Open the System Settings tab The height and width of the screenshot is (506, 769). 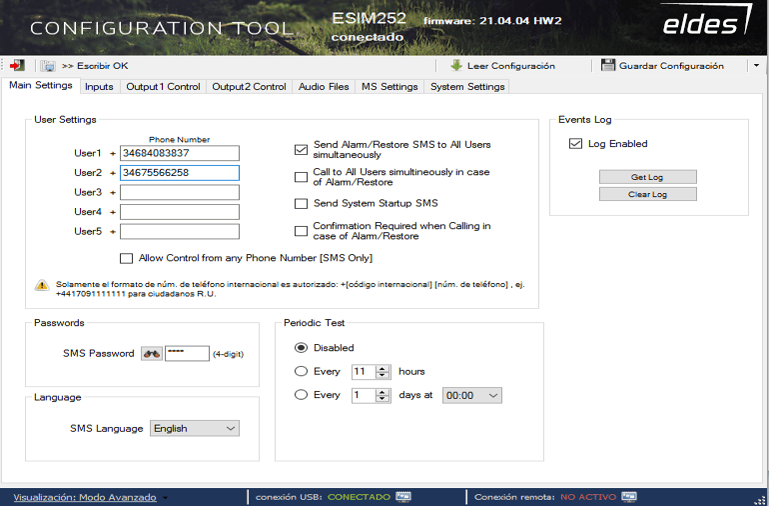[467, 87]
